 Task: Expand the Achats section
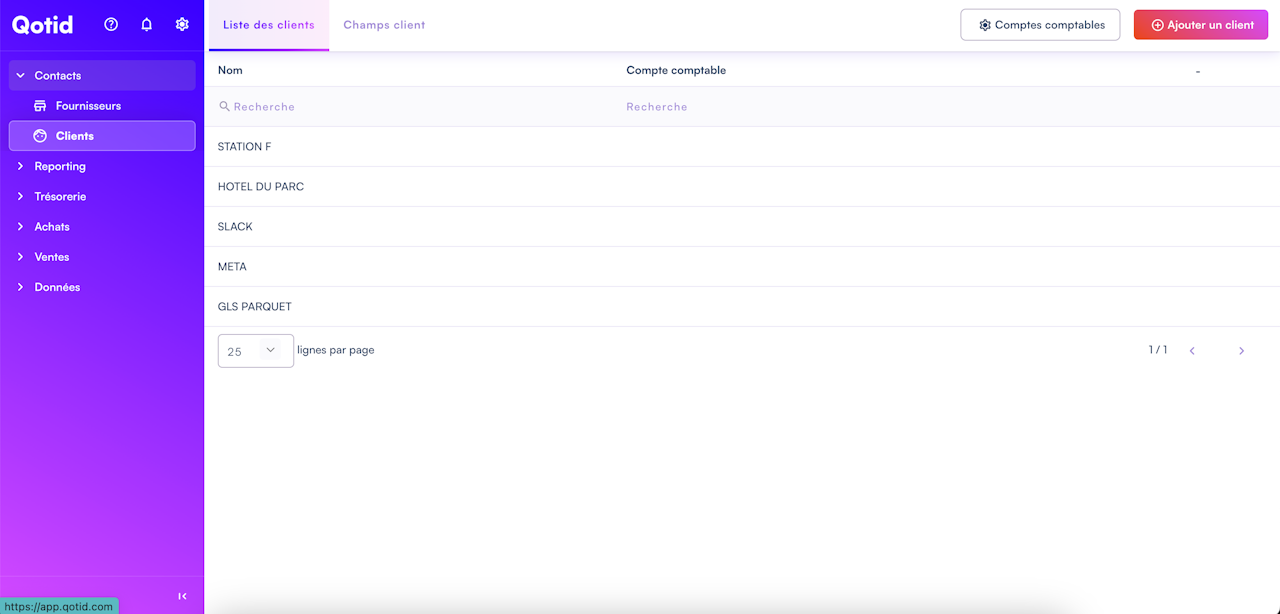click(x=102, y=227)
